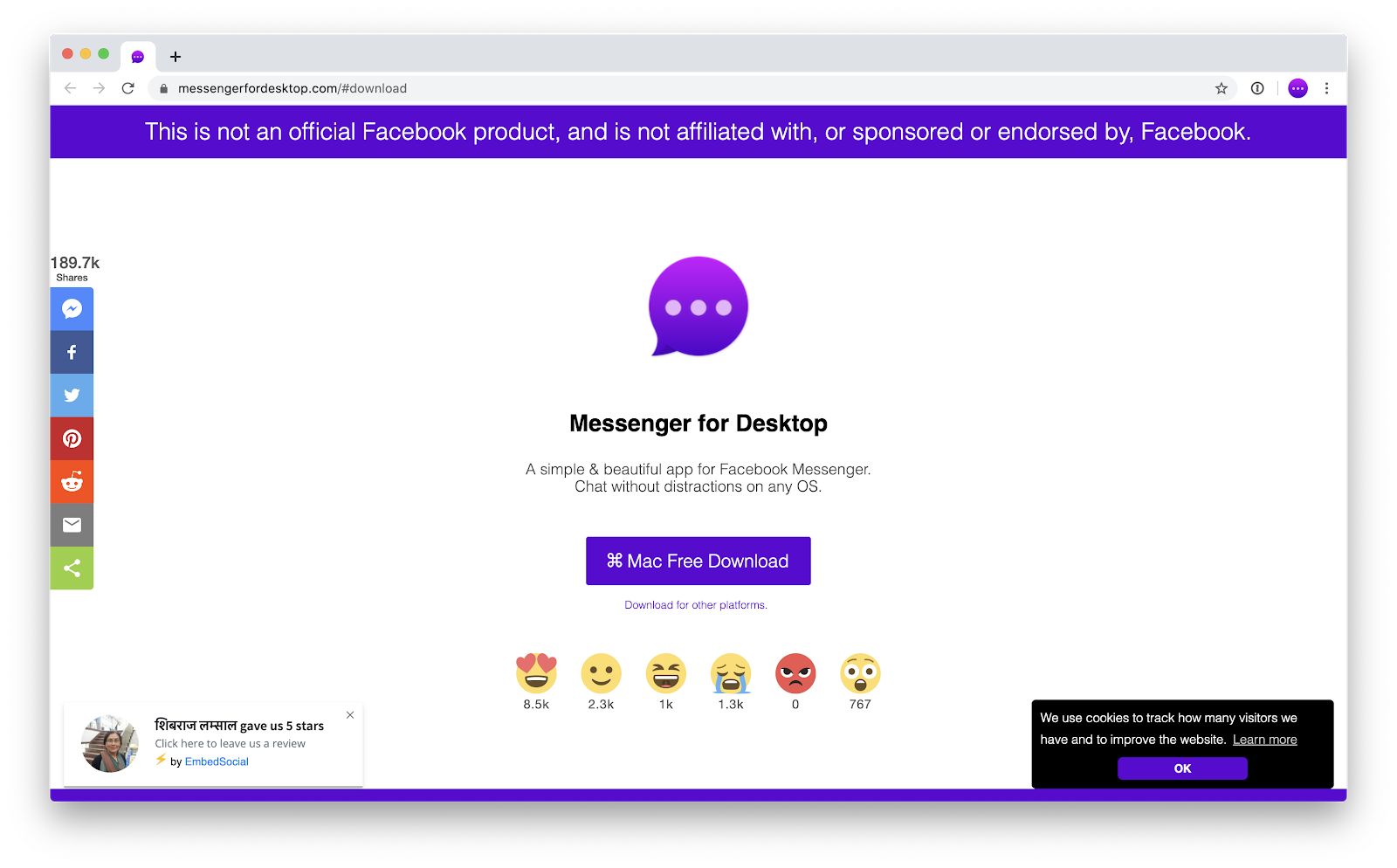This screenshot has width=1397, height=868.
Task: Share by email sidebar icon
Action: (x=72, y=525)
